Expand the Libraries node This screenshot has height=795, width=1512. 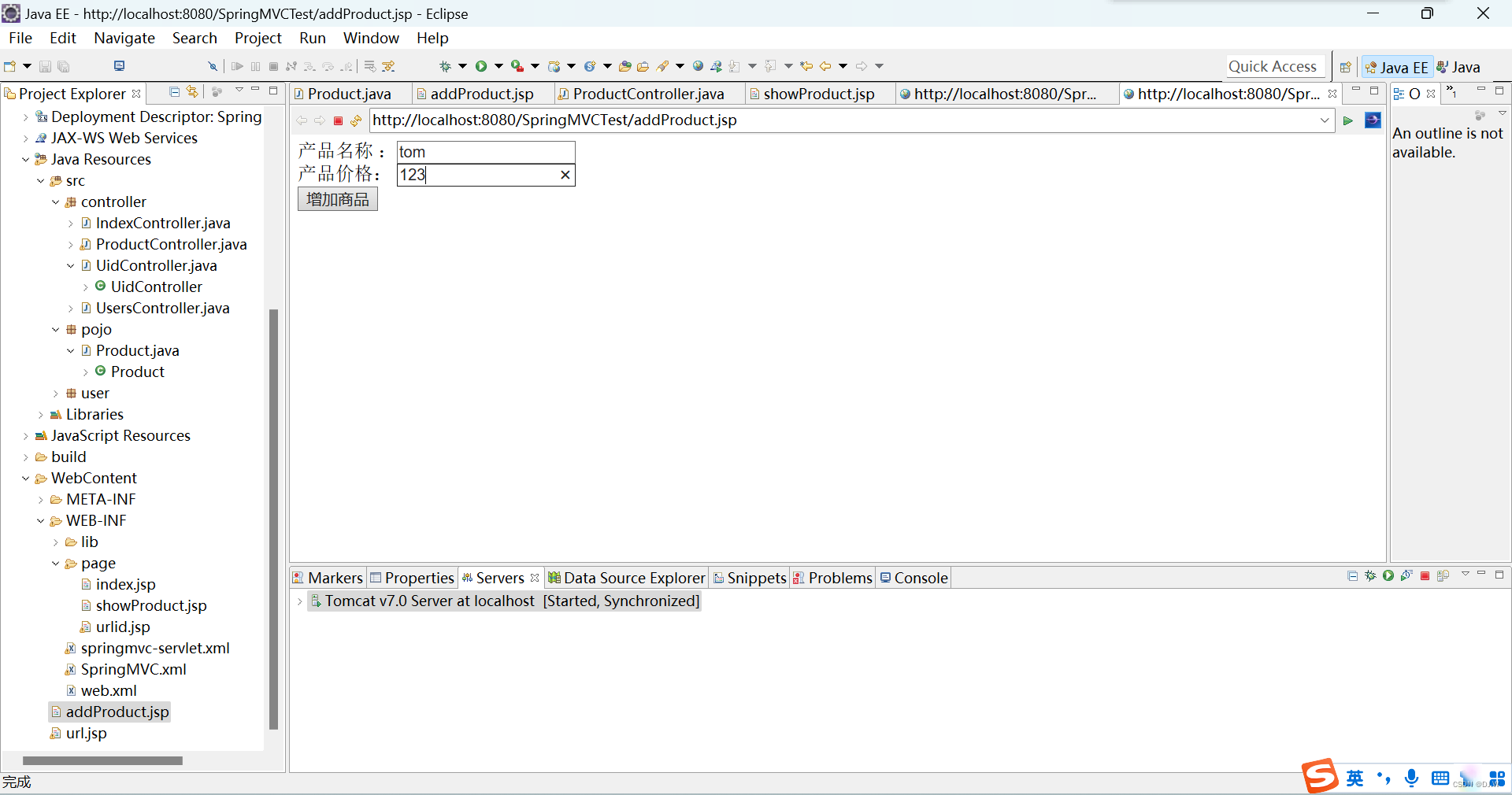40,415
